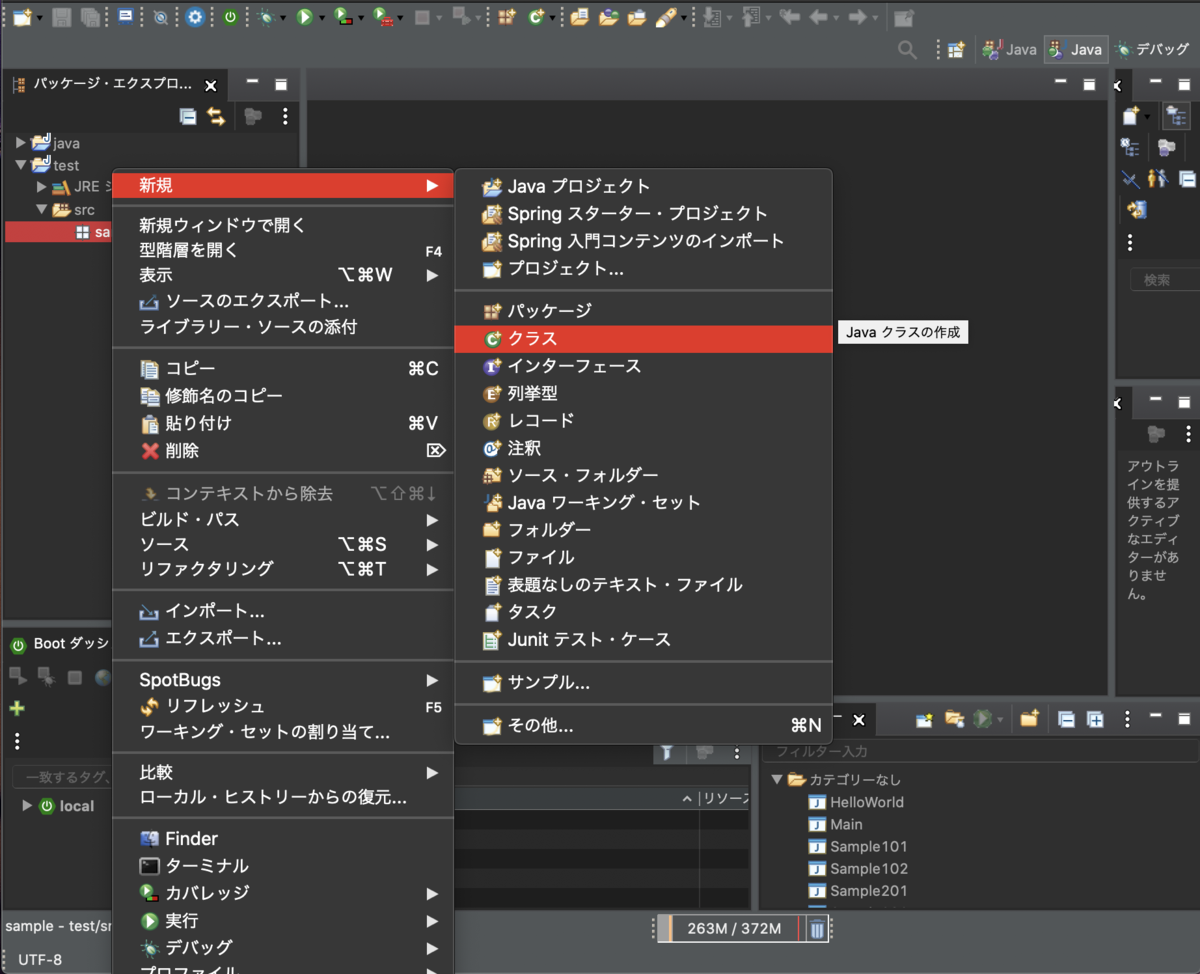
Task: Switch to the デバッグ perspective
Action: 1152,49
